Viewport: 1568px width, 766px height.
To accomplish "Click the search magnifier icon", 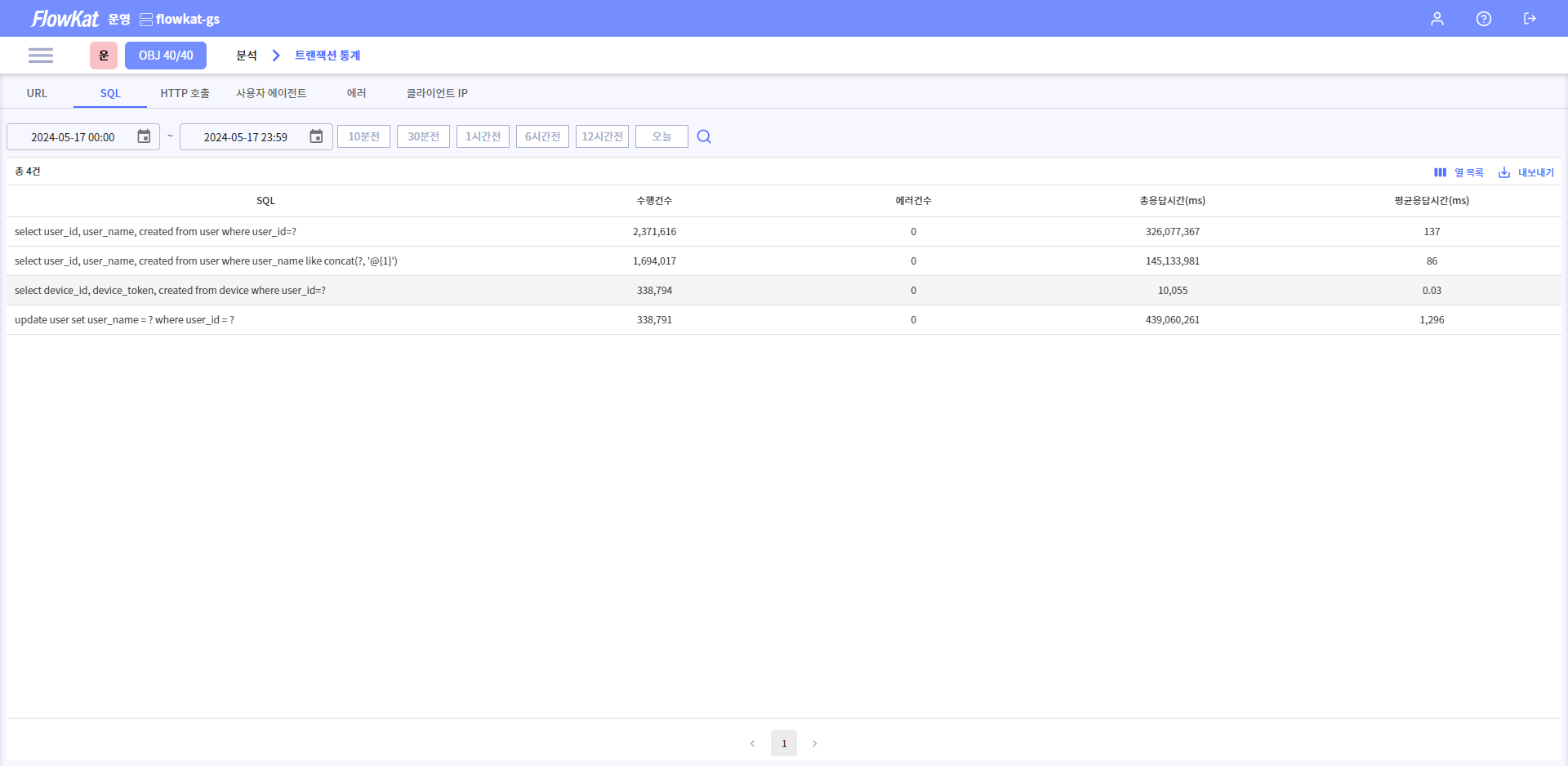I will point(704,136).
